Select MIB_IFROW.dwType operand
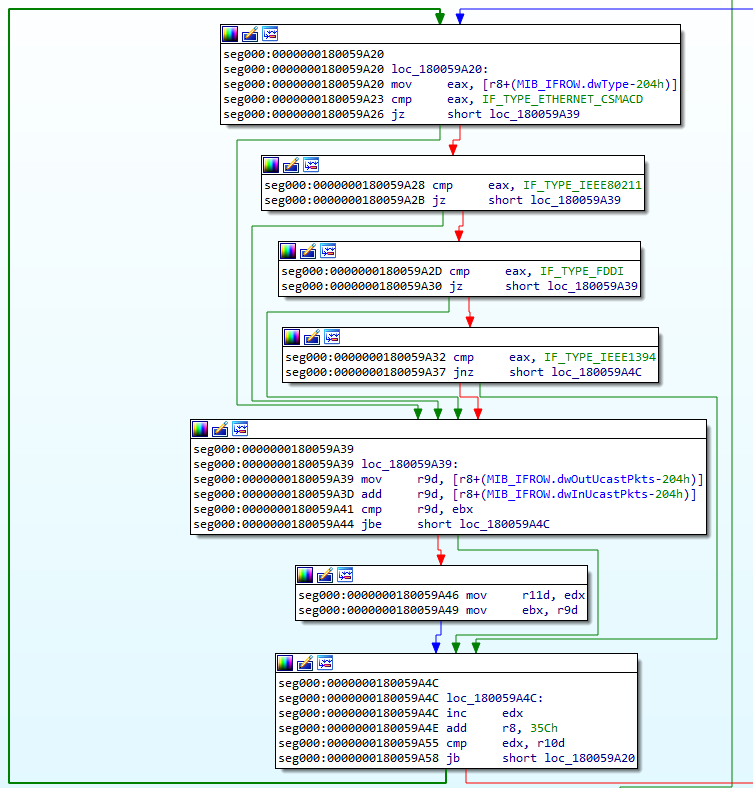The height and width of the screenshot is (788, 753). (573, 84)
